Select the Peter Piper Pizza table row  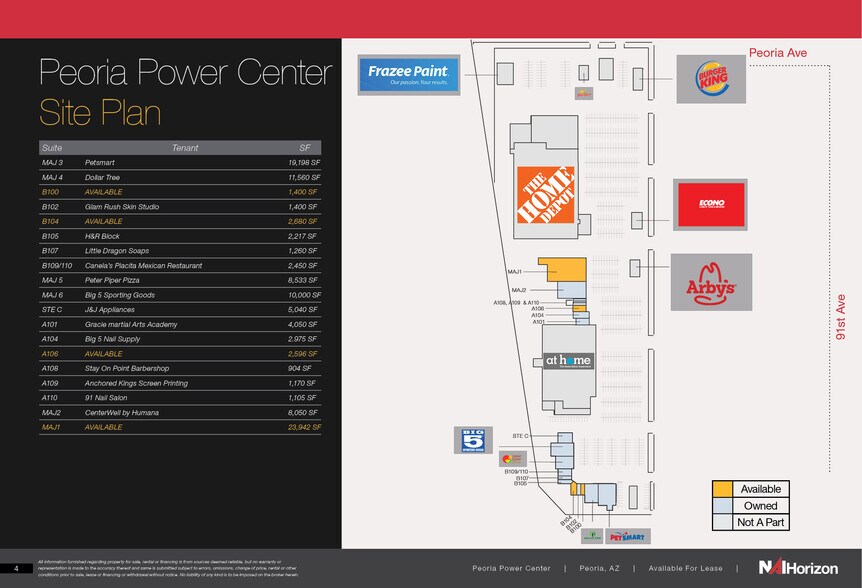[x=180, y=280]
